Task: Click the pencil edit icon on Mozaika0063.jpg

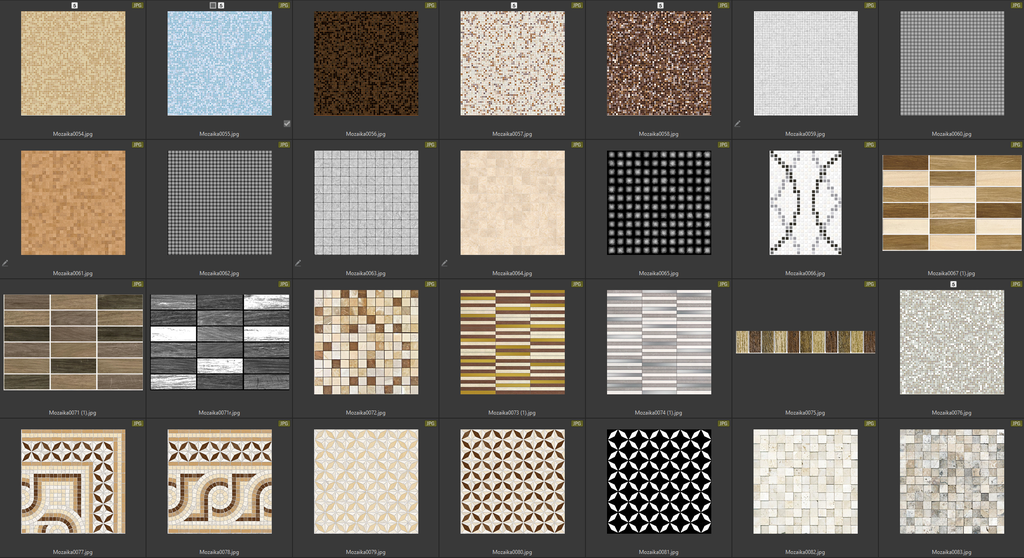Action: [298, 263]
